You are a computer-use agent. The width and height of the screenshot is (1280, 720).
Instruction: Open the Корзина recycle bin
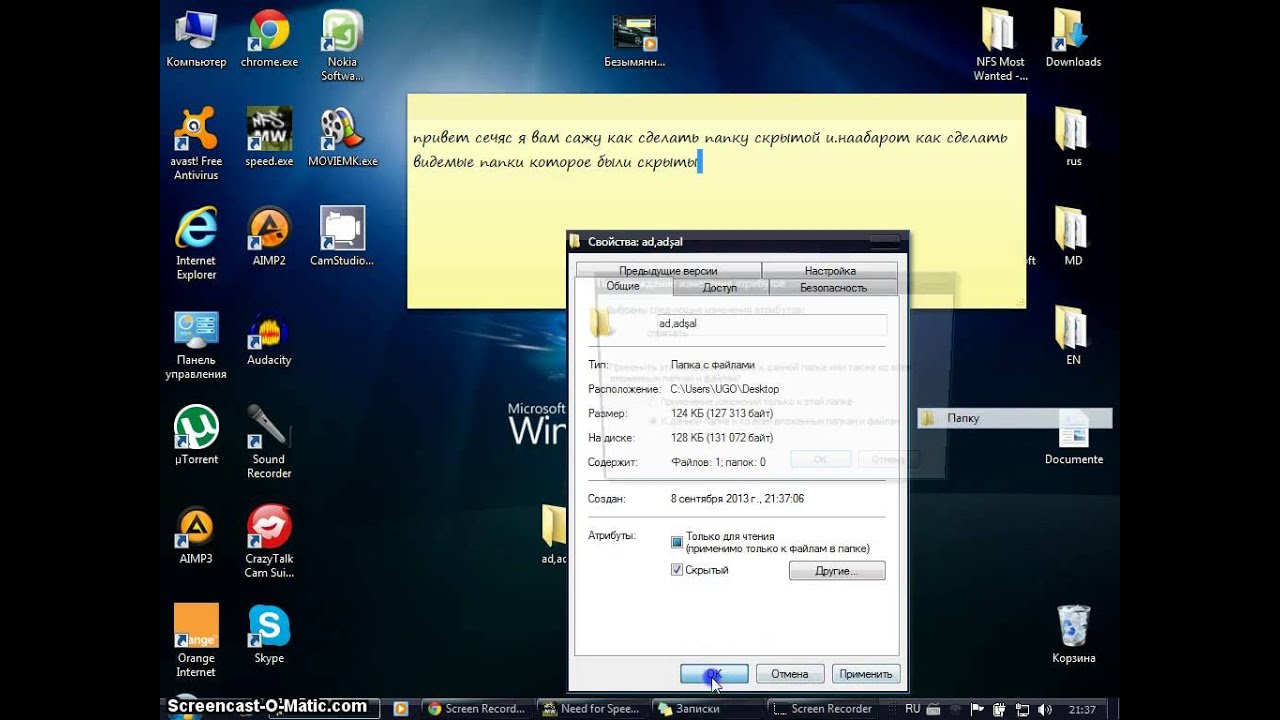coord(1073,636)
